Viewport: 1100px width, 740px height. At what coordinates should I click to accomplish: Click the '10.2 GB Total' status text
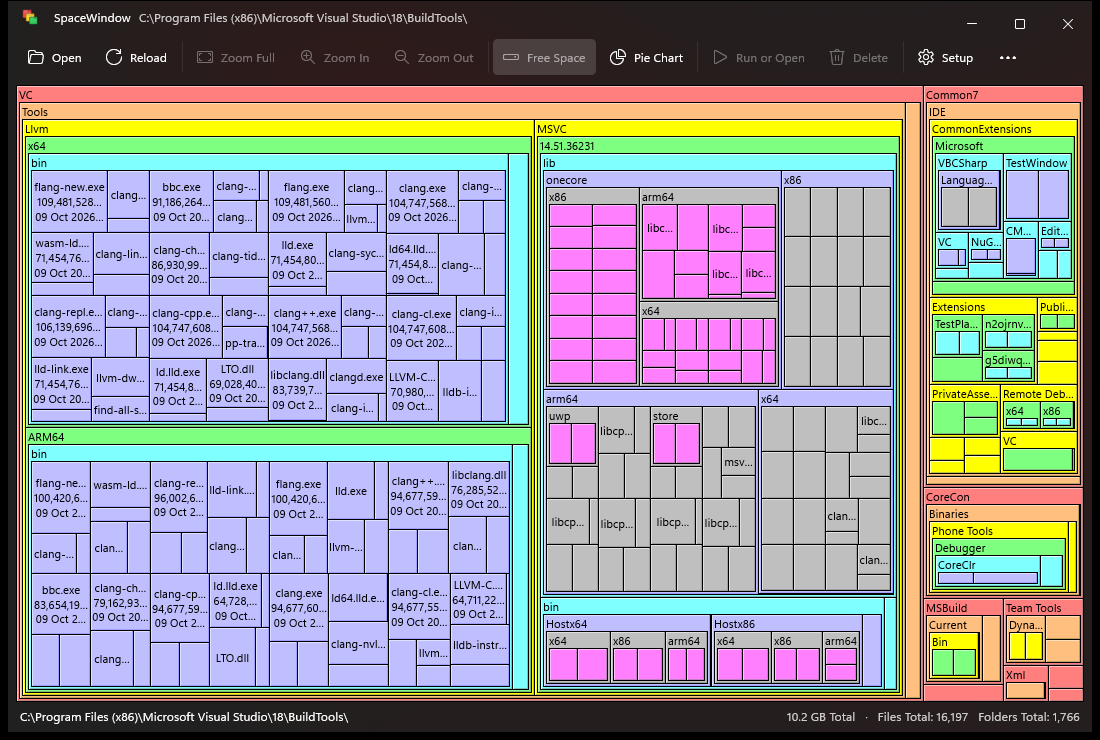(x=820, y=717)
